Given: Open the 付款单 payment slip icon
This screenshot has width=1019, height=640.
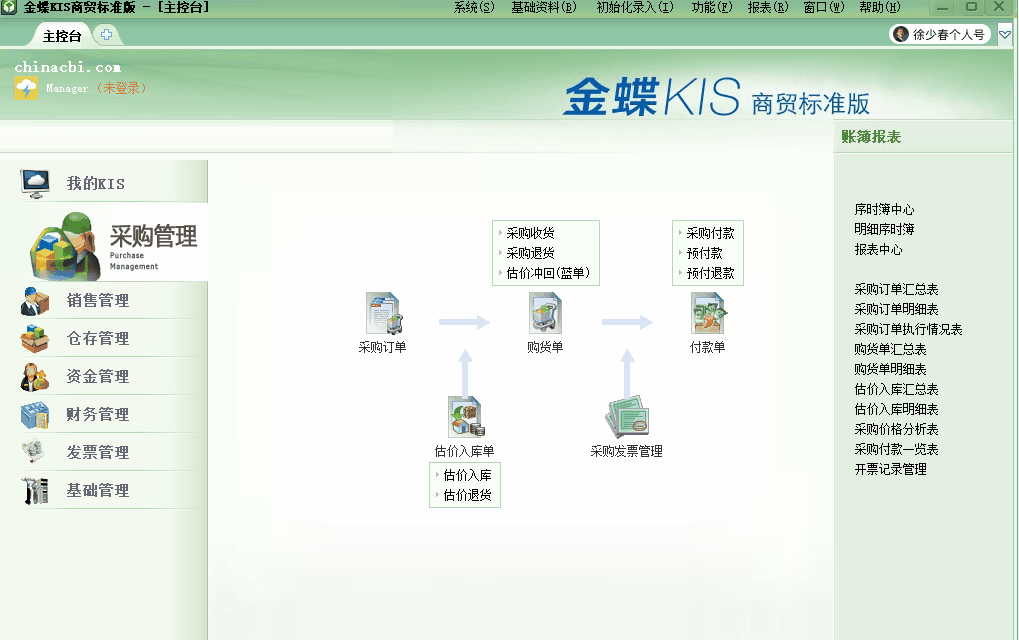Looking at the screenshot, I should click(x=707, y=315).
